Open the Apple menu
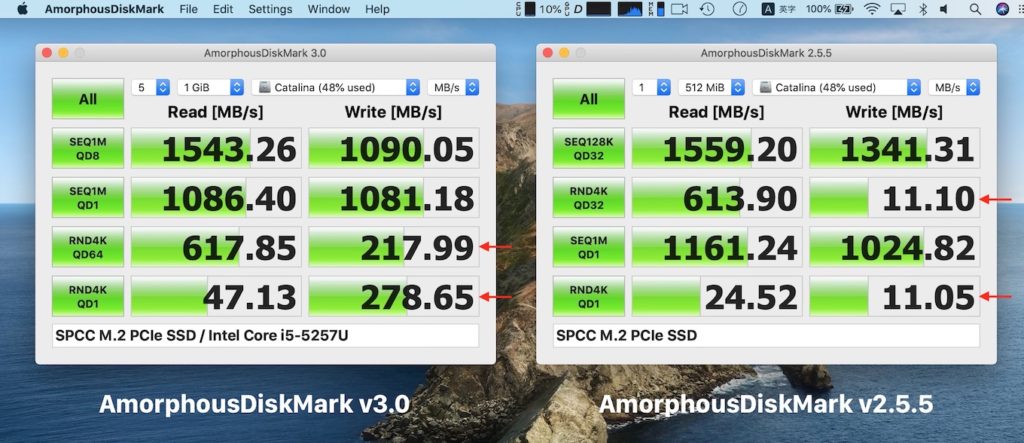This screenshot has width=1024, height=443. (x=22, y=9)
